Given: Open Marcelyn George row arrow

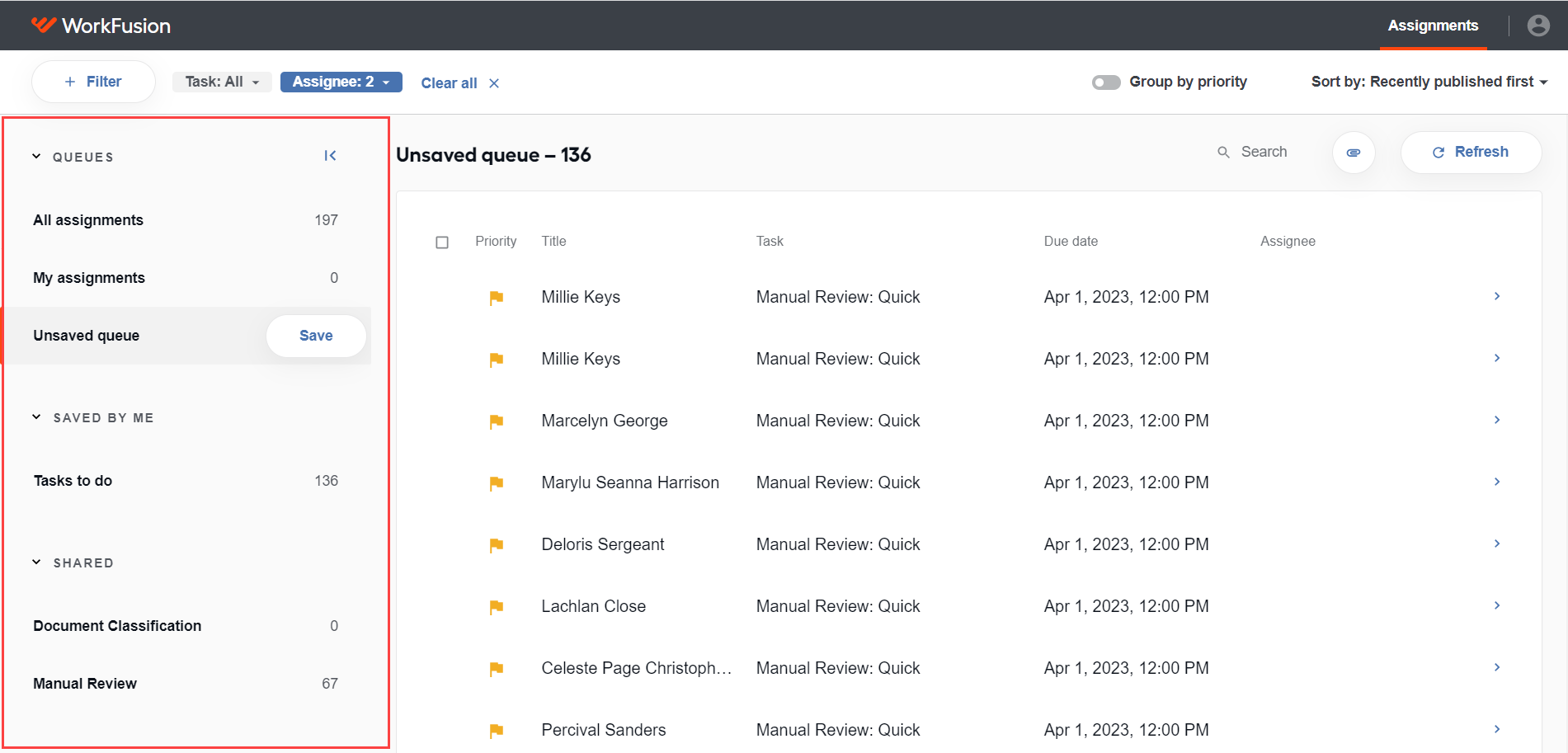Looking at the screenshot, I should (1497, 420).
